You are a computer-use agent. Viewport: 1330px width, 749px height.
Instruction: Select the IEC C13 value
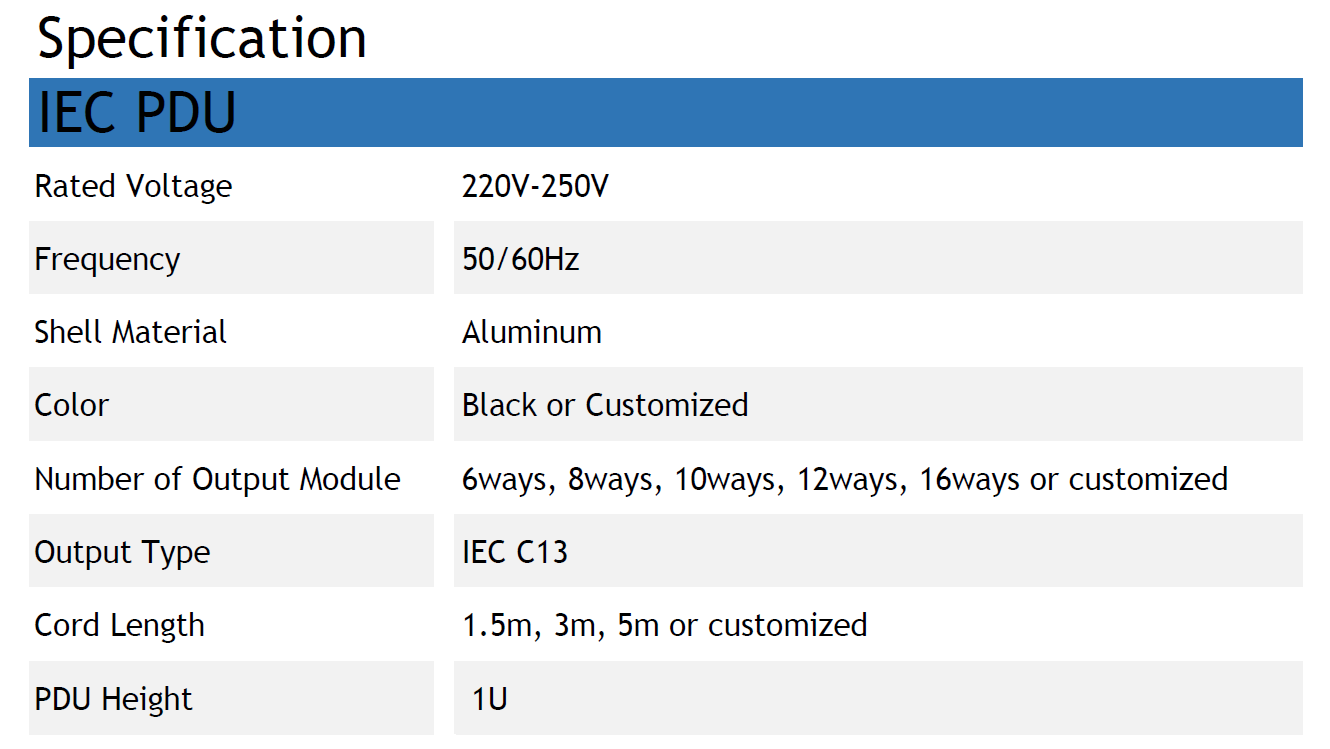[x=515, y=552]
